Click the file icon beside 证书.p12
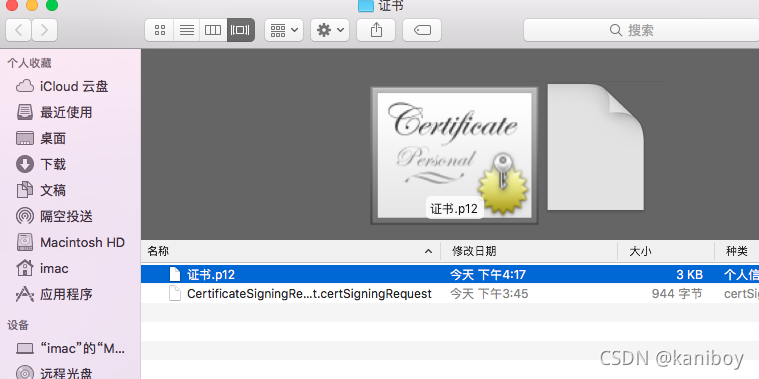 (x=175, y=274)
